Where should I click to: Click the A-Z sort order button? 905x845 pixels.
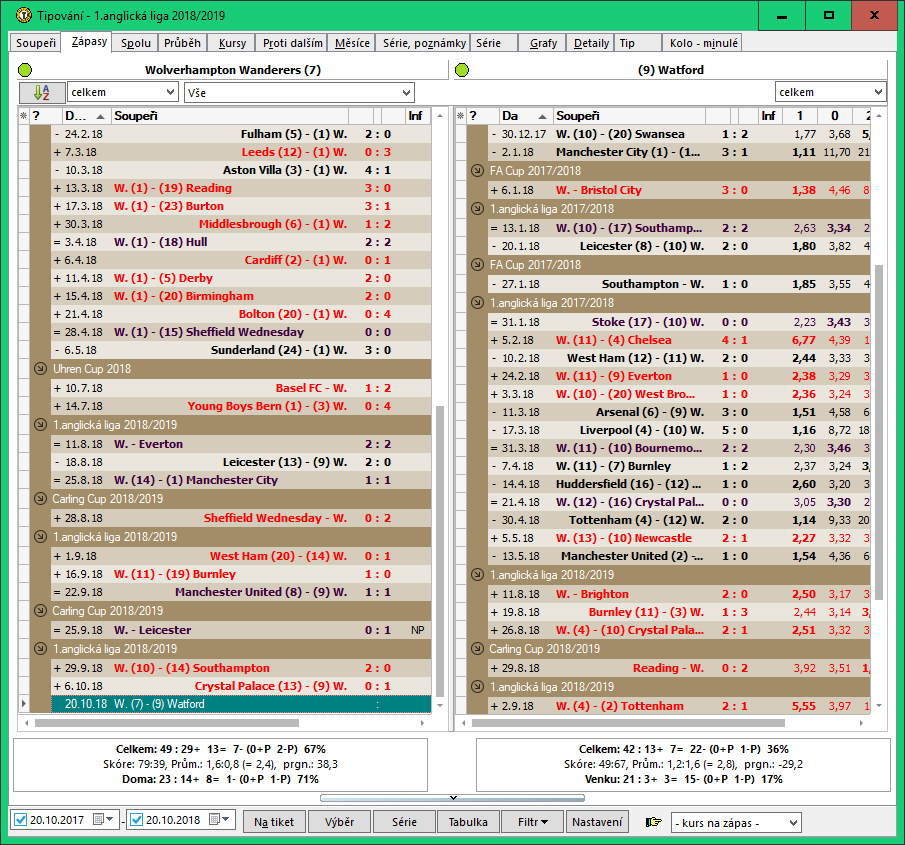tap(42, 92)
